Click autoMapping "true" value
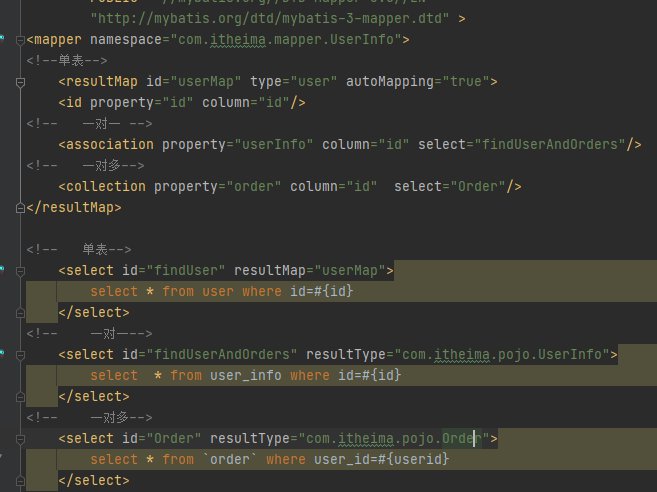This screenshot has width=657, height=492. [x=466, y=81]
